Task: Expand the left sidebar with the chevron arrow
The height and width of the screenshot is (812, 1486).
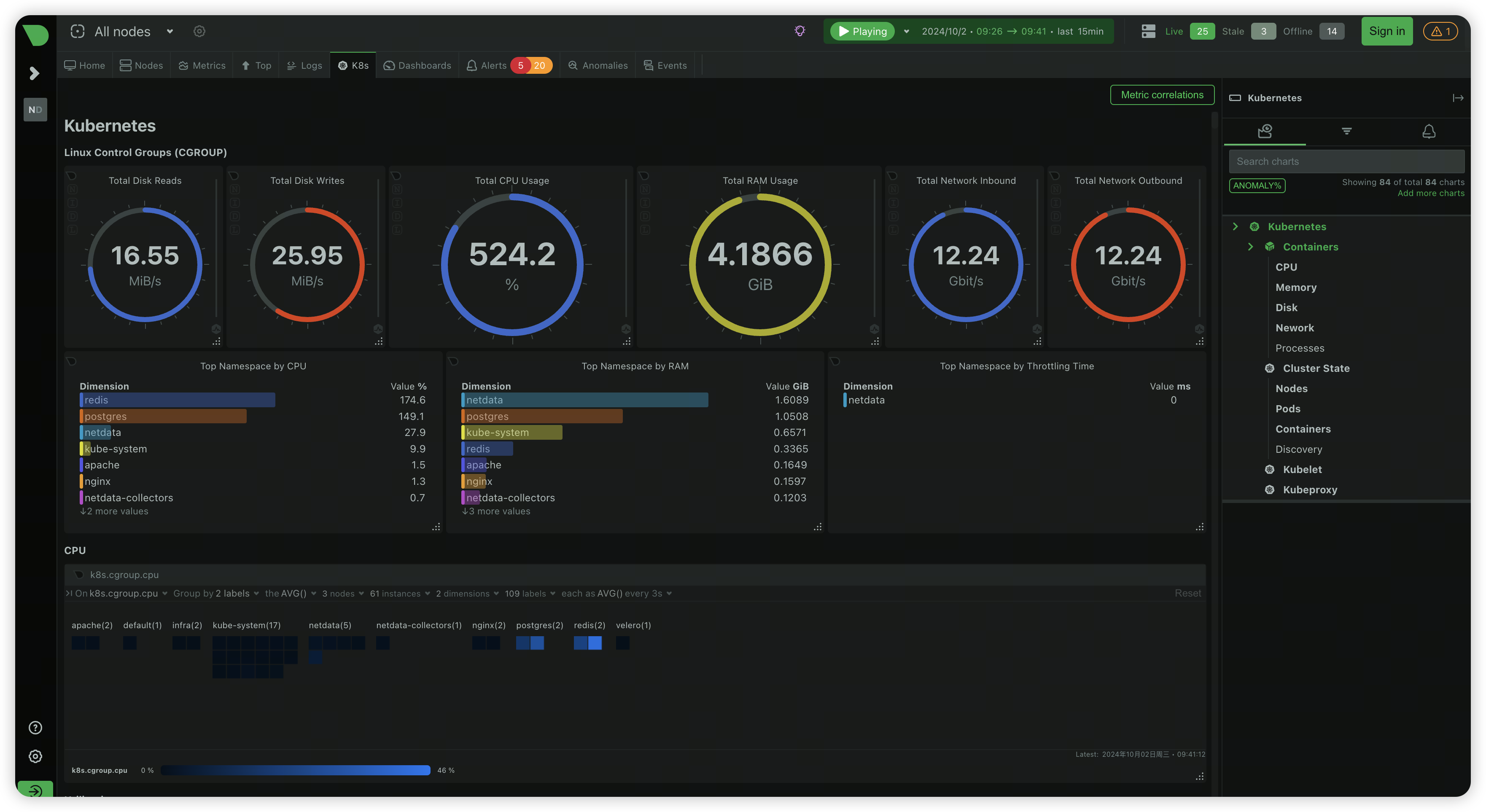Action: coord(35,73)
